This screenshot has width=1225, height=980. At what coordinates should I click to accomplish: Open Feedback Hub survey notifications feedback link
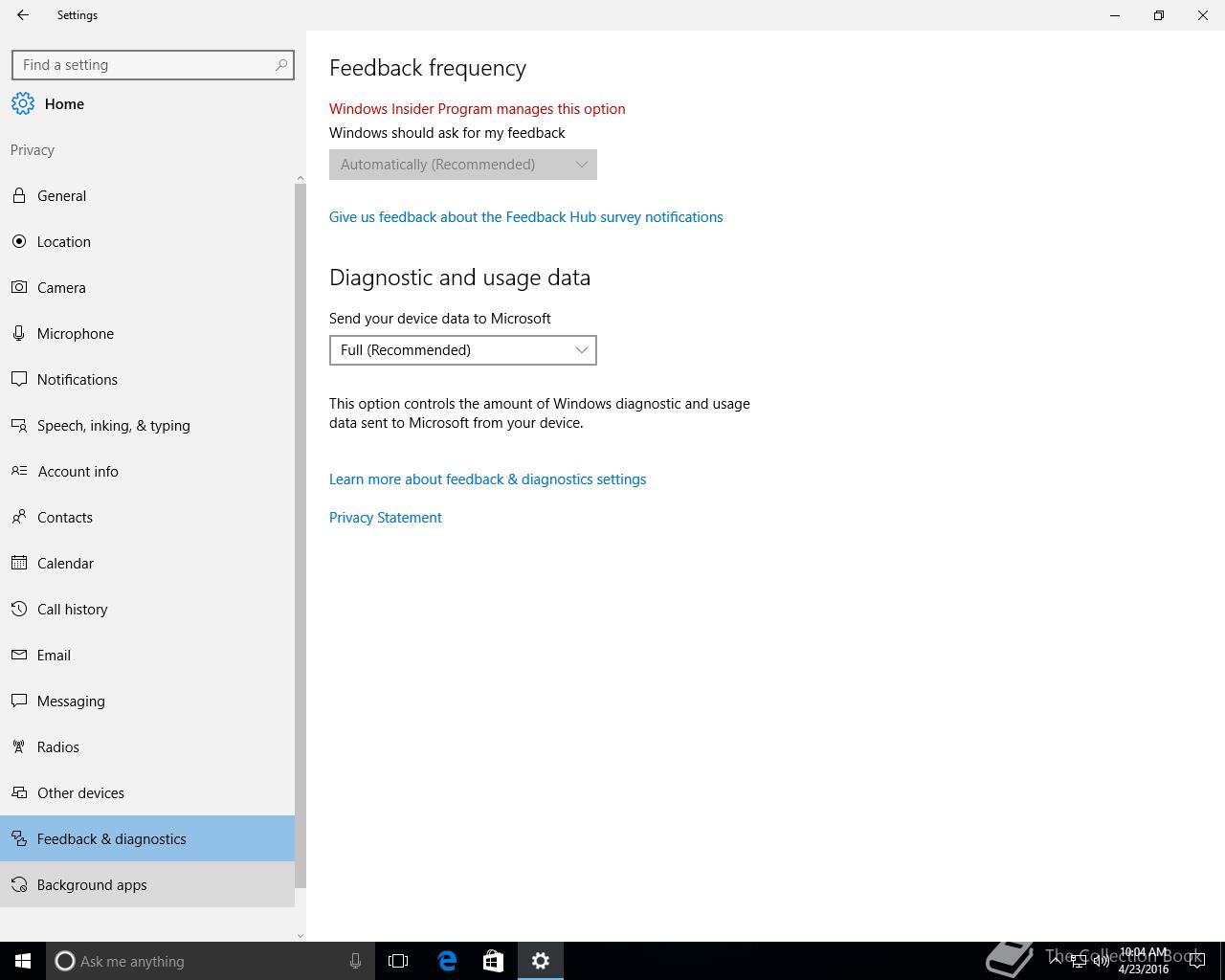coord(526,217)
